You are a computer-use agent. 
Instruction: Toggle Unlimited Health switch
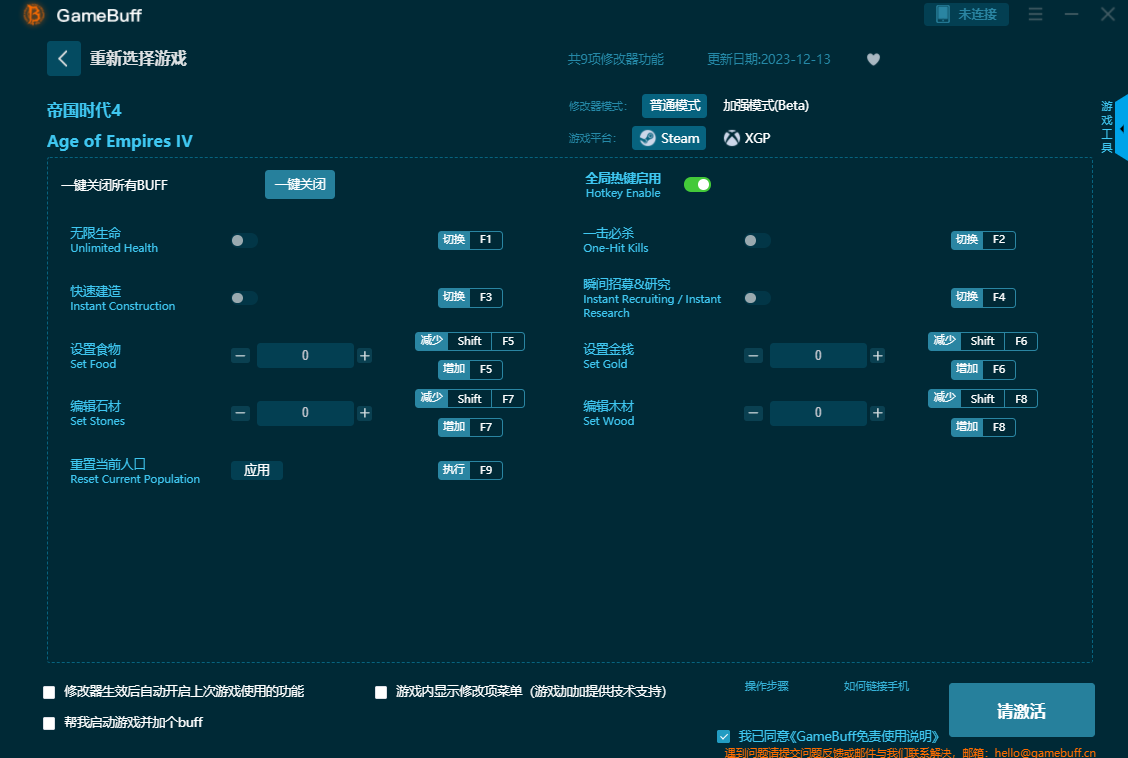tap(244, 240)
